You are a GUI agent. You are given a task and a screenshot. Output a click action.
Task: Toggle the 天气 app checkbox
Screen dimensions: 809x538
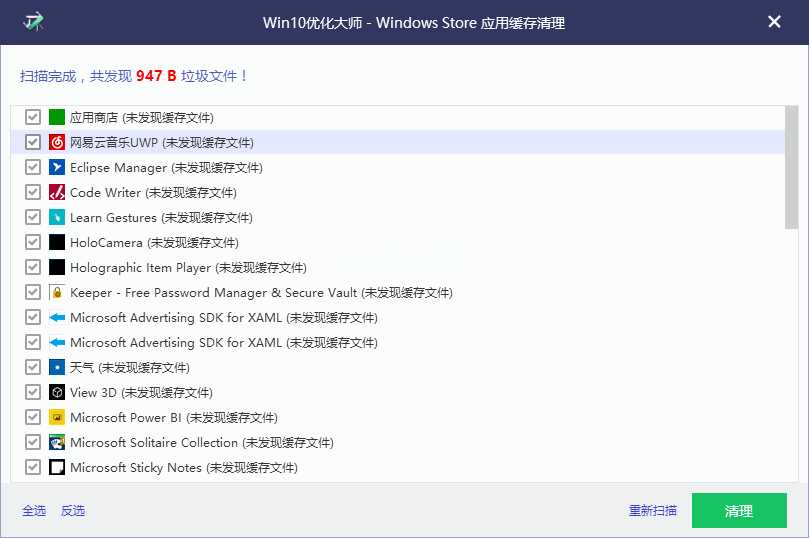coord(33,367)
